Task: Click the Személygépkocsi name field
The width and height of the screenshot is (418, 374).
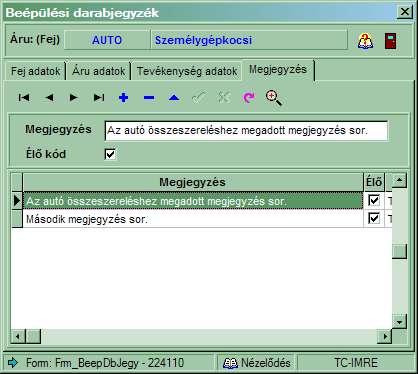Action: tap(249, 40)
